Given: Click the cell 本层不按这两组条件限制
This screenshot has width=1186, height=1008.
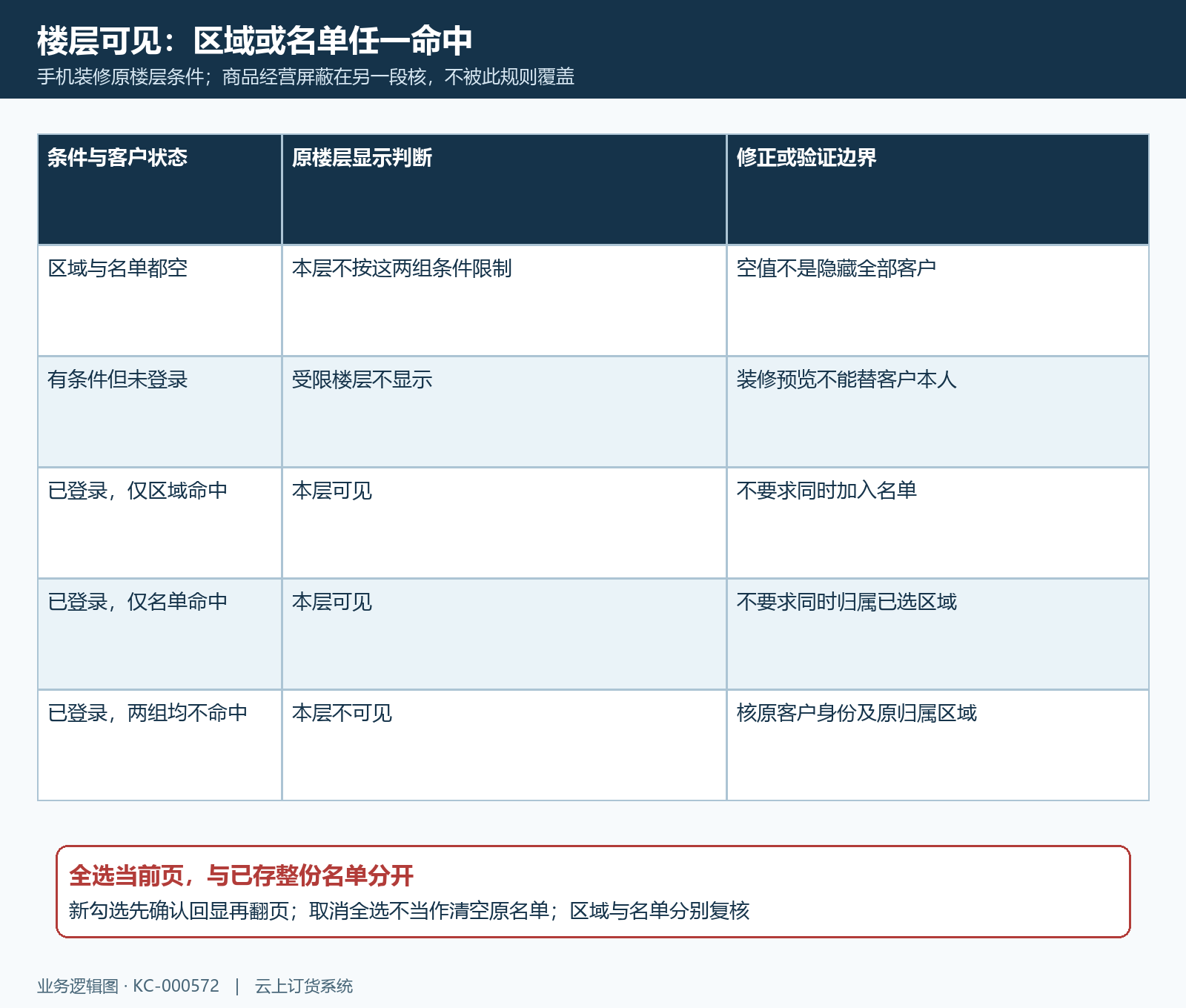Looking at the screenshot, I should pyautogui.click(x=504, y=301).
